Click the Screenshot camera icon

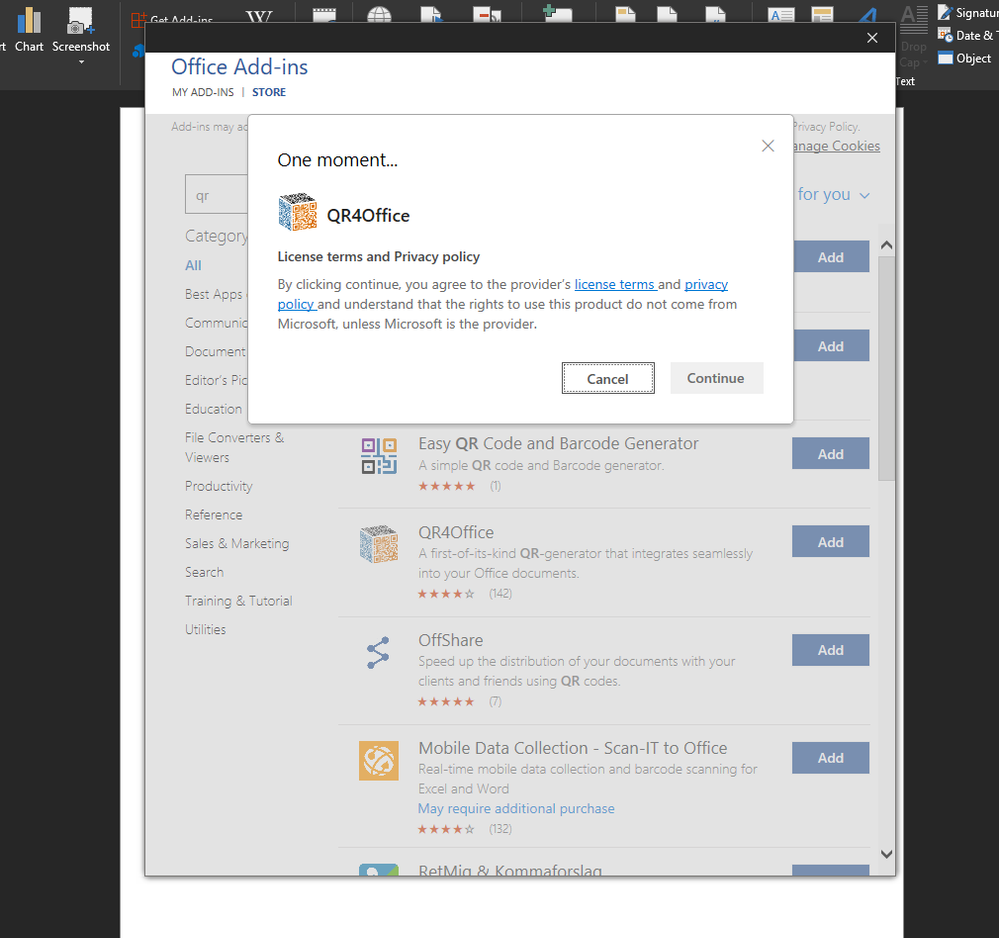80,21
